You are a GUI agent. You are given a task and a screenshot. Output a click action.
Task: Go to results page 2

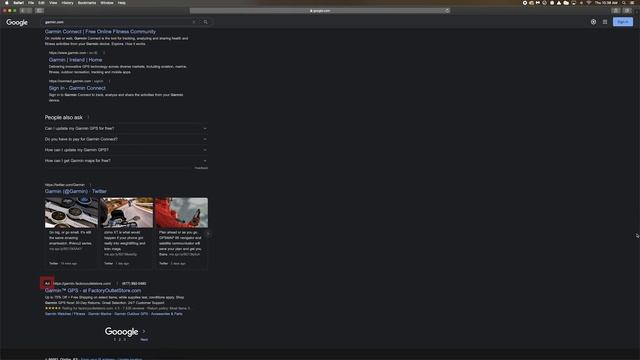[x=120, y=340]
